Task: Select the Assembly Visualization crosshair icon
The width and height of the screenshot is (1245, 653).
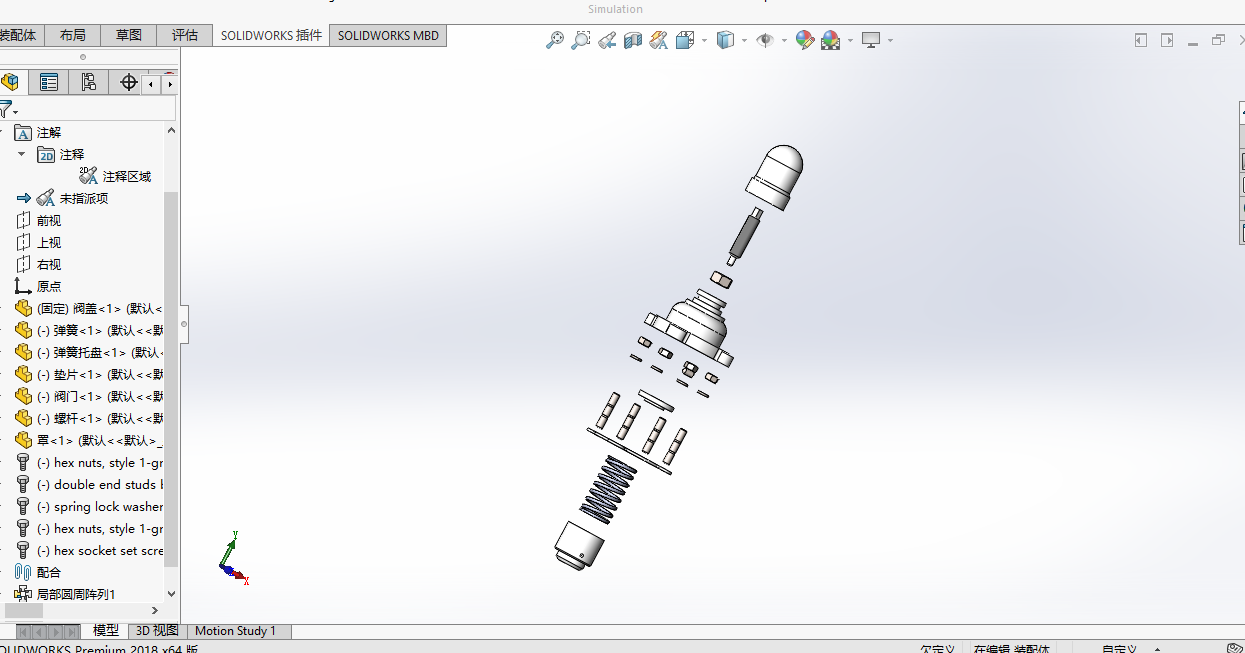Action: click(128, 81)
